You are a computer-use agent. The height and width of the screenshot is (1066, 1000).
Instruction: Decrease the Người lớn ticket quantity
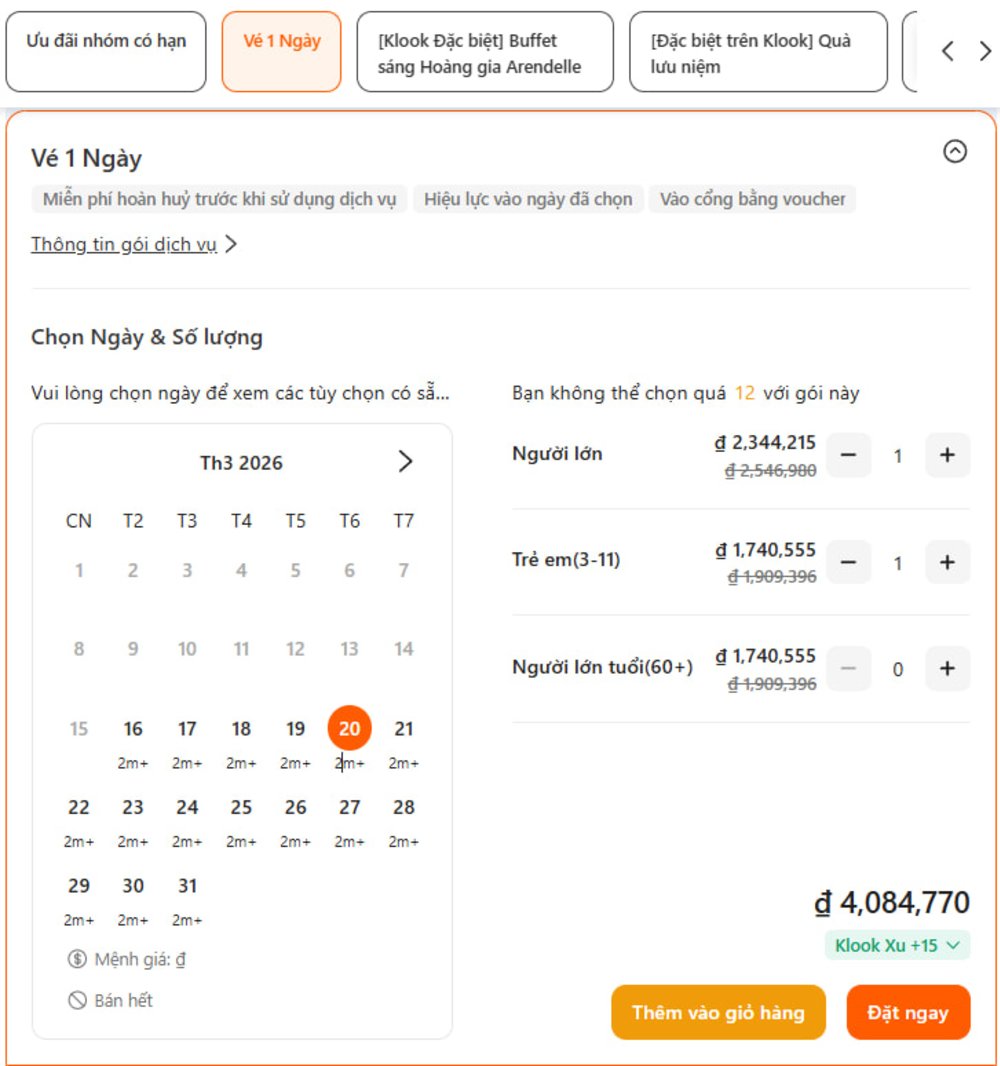(x=848, y=455)
